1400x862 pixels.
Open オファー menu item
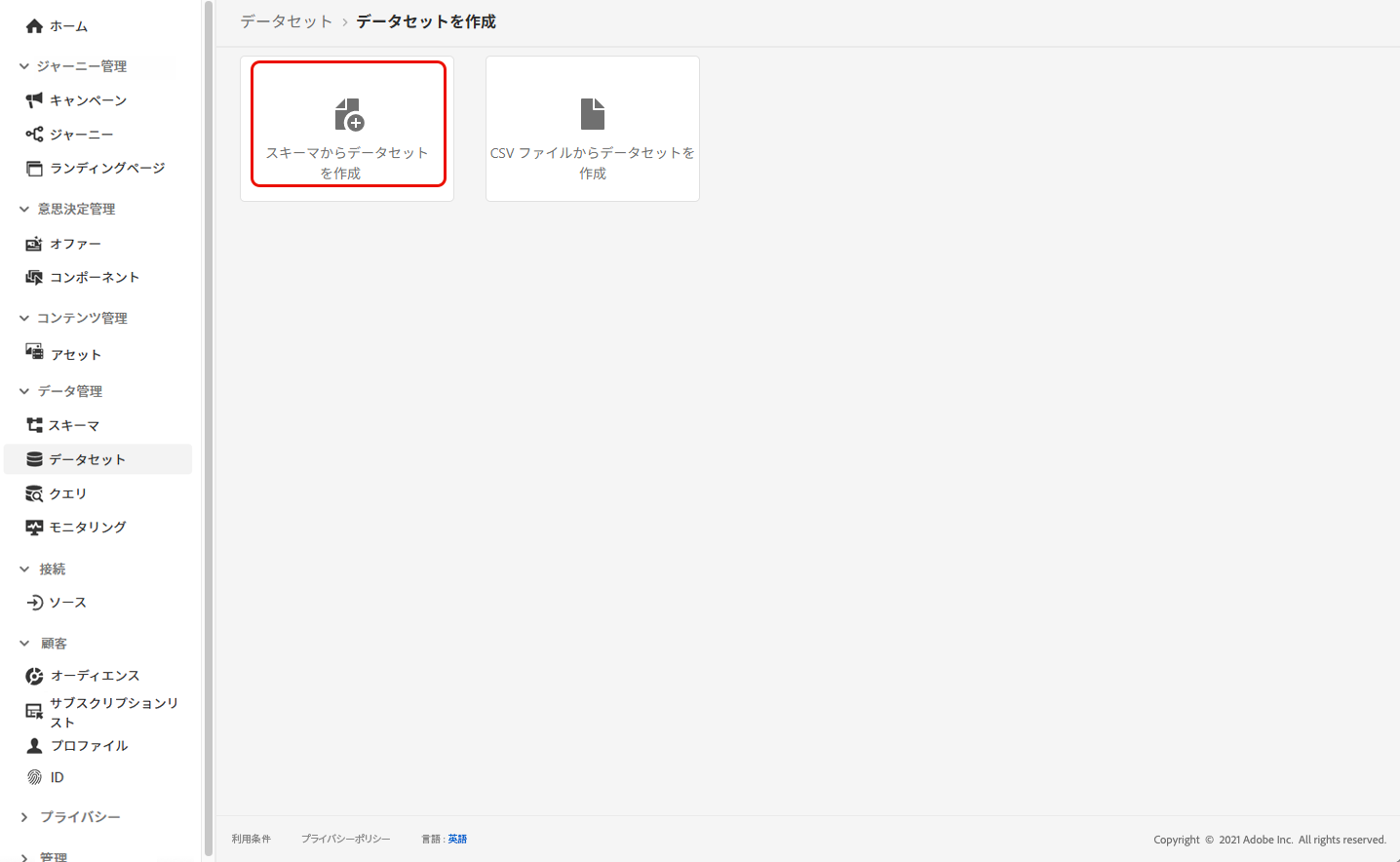[x=75, y=244]
